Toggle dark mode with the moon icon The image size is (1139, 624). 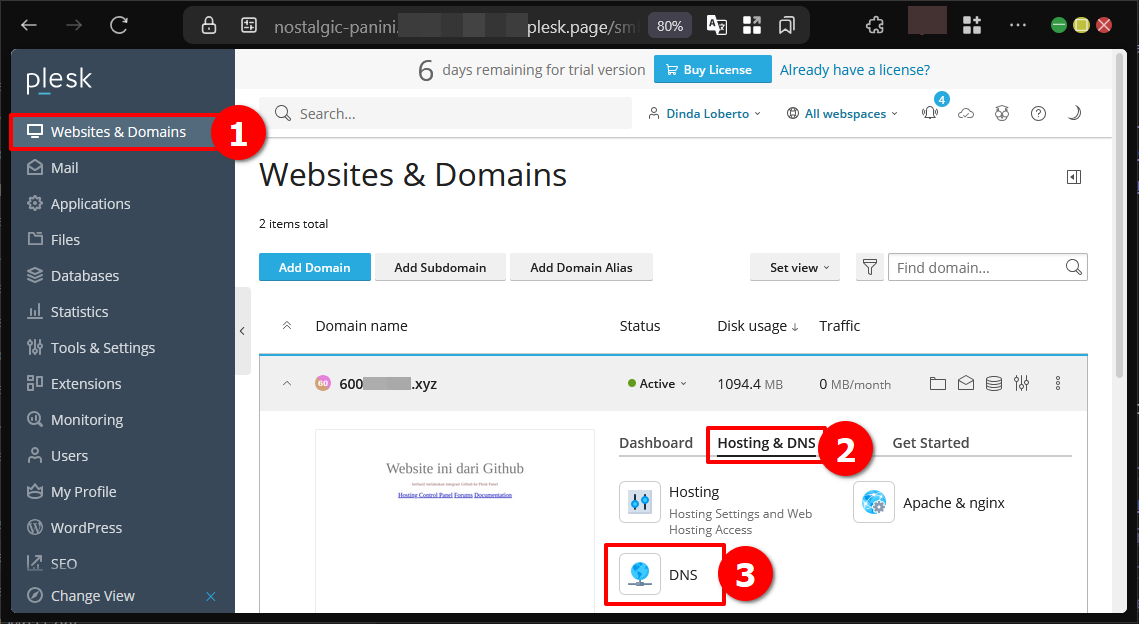coord(1074,113)
